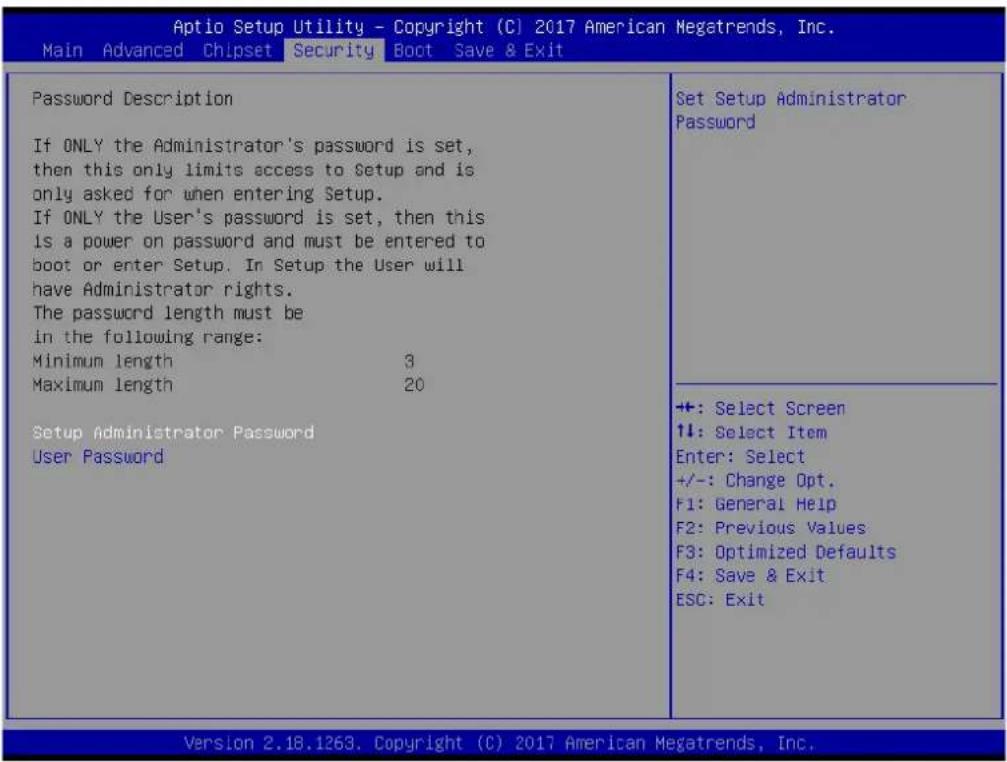This screenshot has width=1007, height=762.
Task: Click the F1: General Help hint
Action: pyautogui.click(x=755, y=505)
